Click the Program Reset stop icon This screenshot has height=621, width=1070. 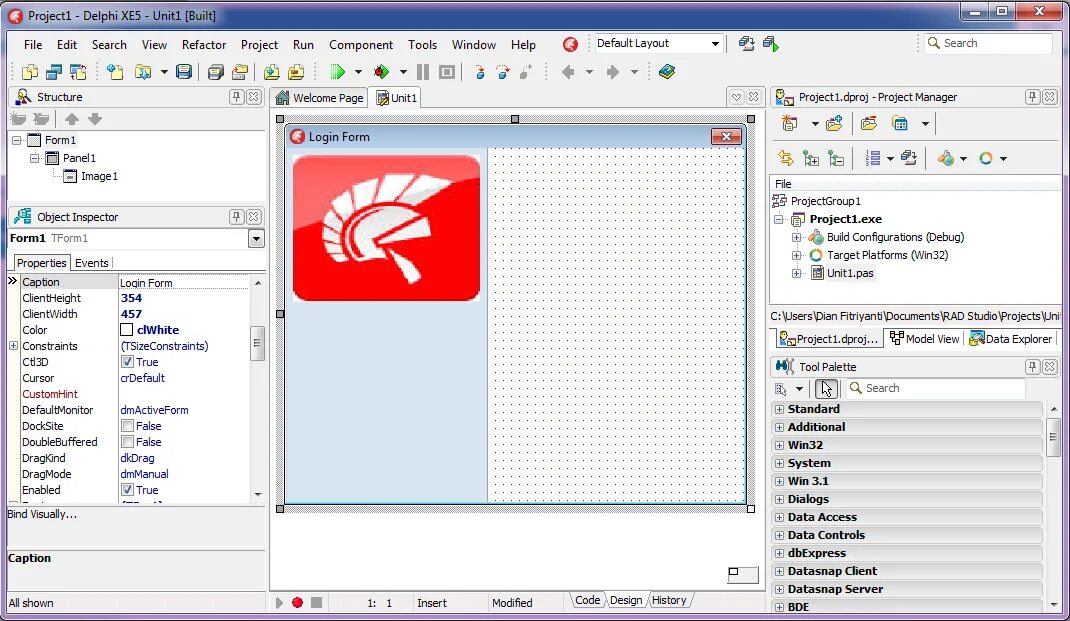[447, 72]
